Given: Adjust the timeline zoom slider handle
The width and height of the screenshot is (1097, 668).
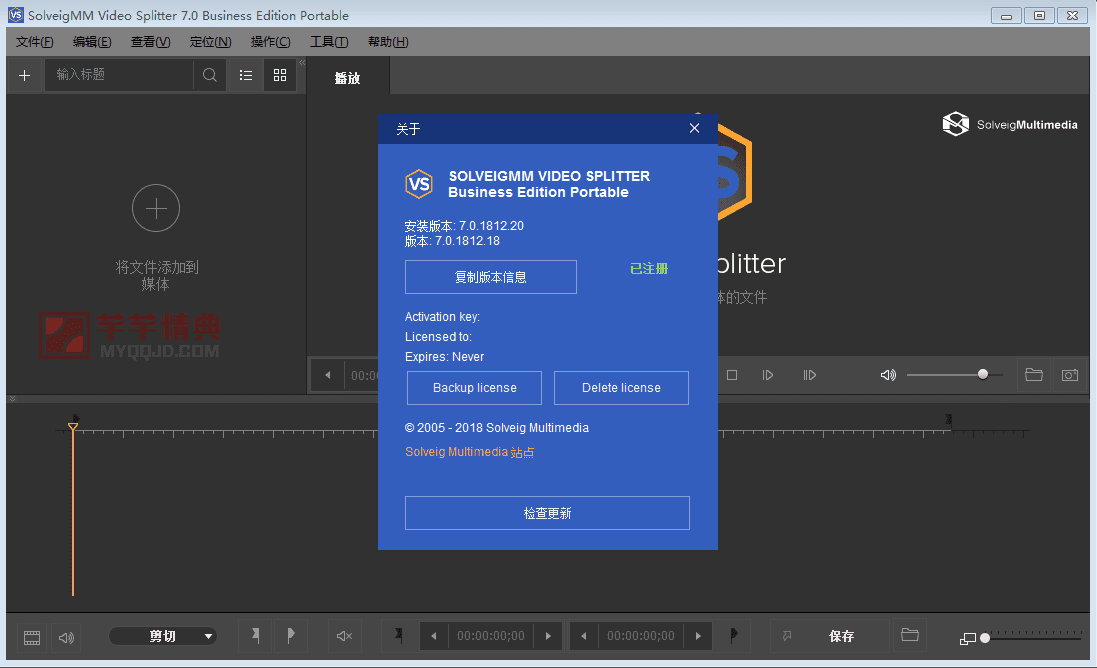Looking at the screenshot, I should (985, 638).
